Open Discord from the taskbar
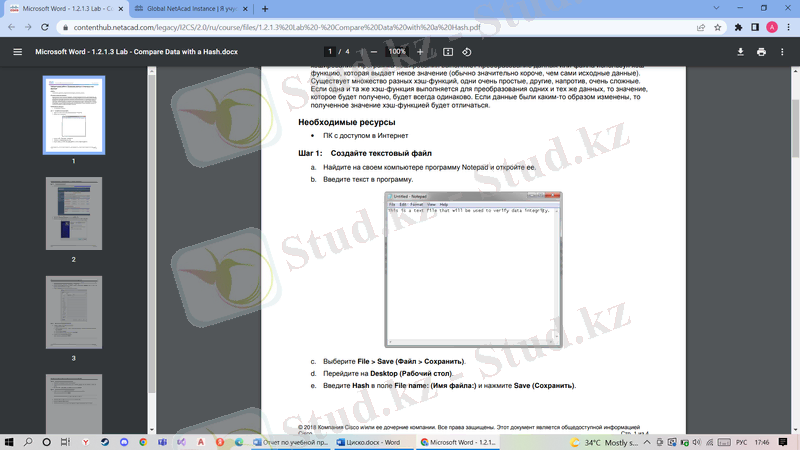The image size is (800, 450). (x=124, y=442)
